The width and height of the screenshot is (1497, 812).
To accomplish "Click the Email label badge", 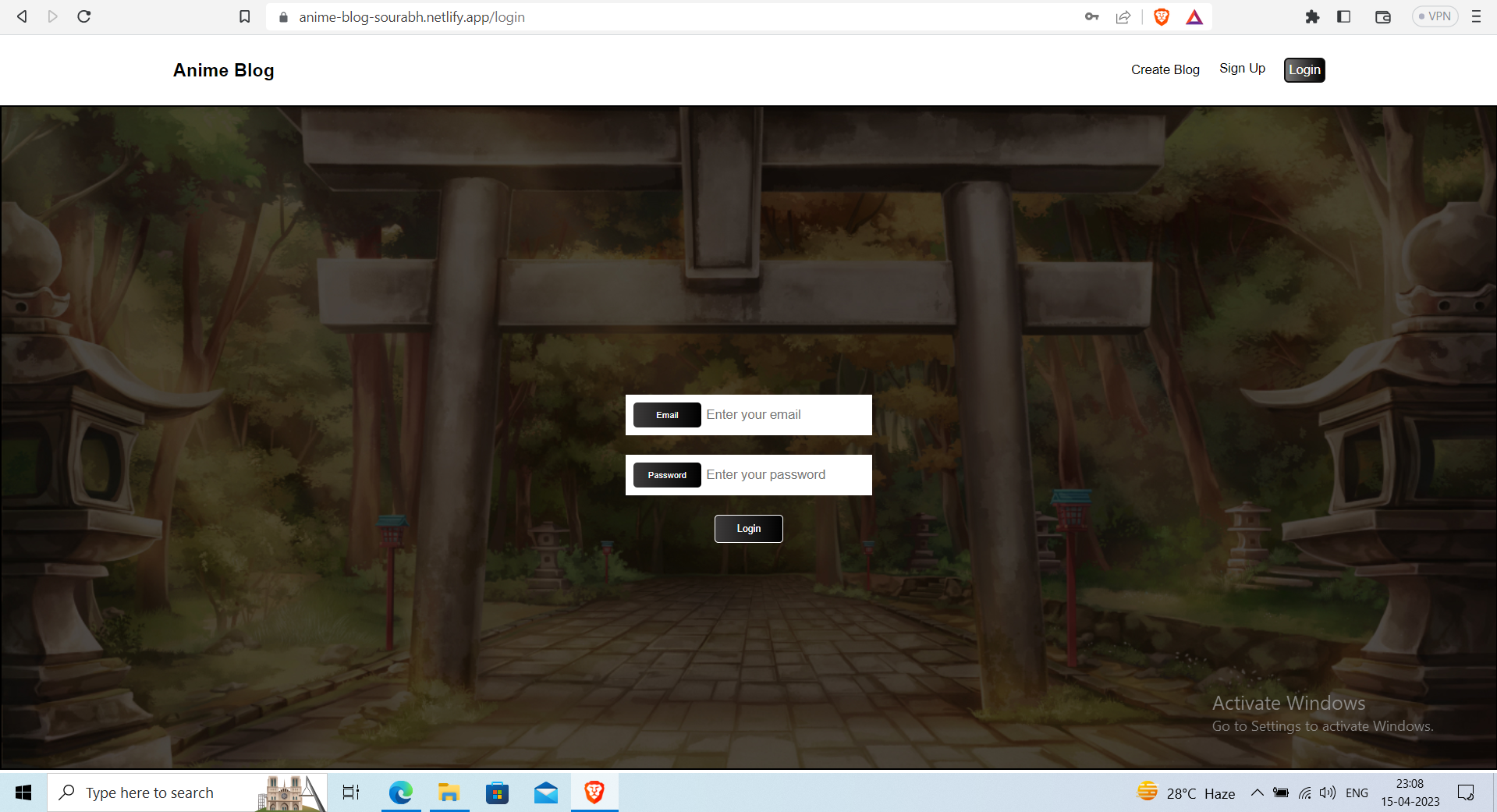I will pyautogui.click(x=667, y=415).
